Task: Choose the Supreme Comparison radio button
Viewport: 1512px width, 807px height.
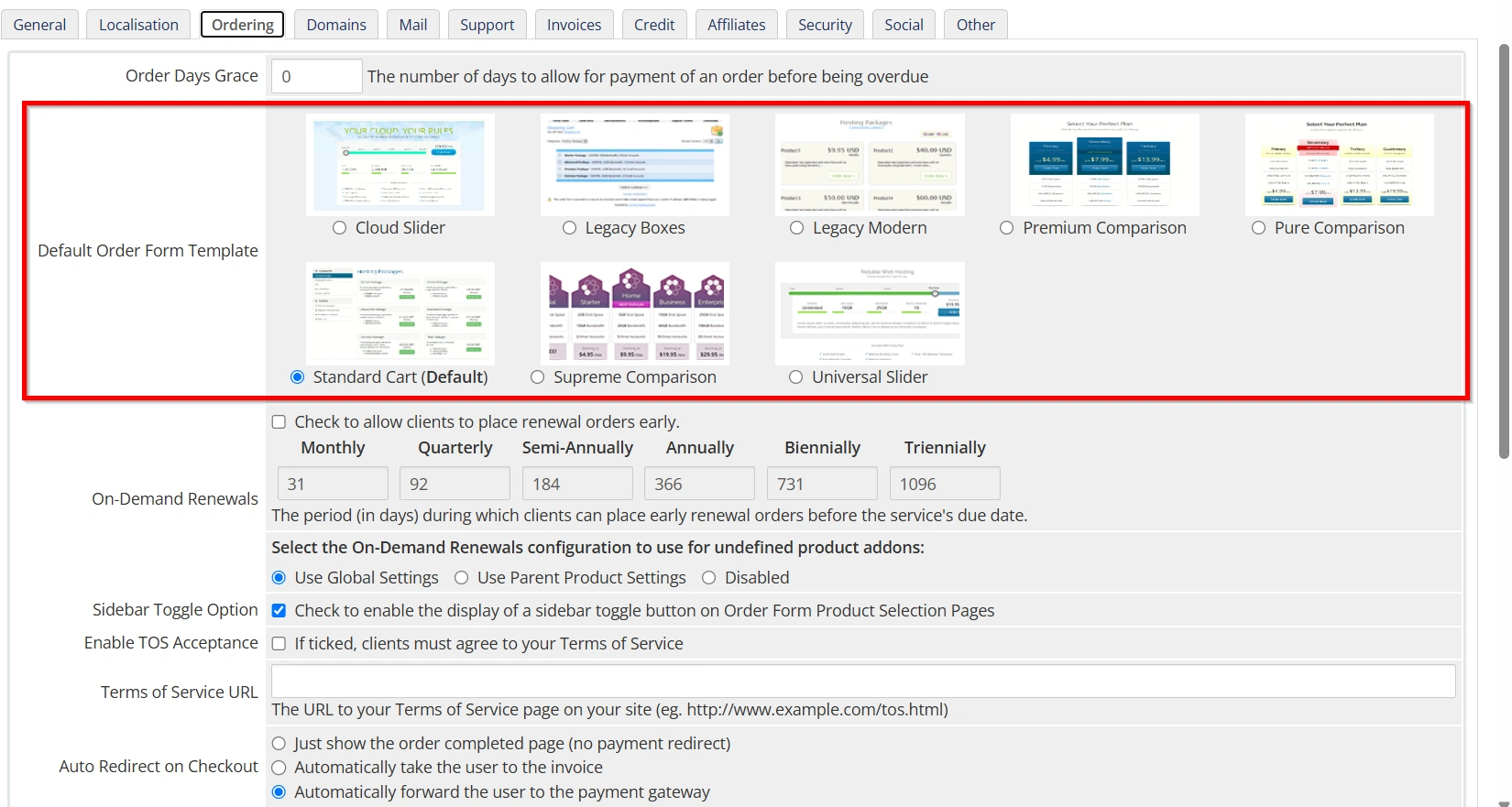Action: coord(538,377)
